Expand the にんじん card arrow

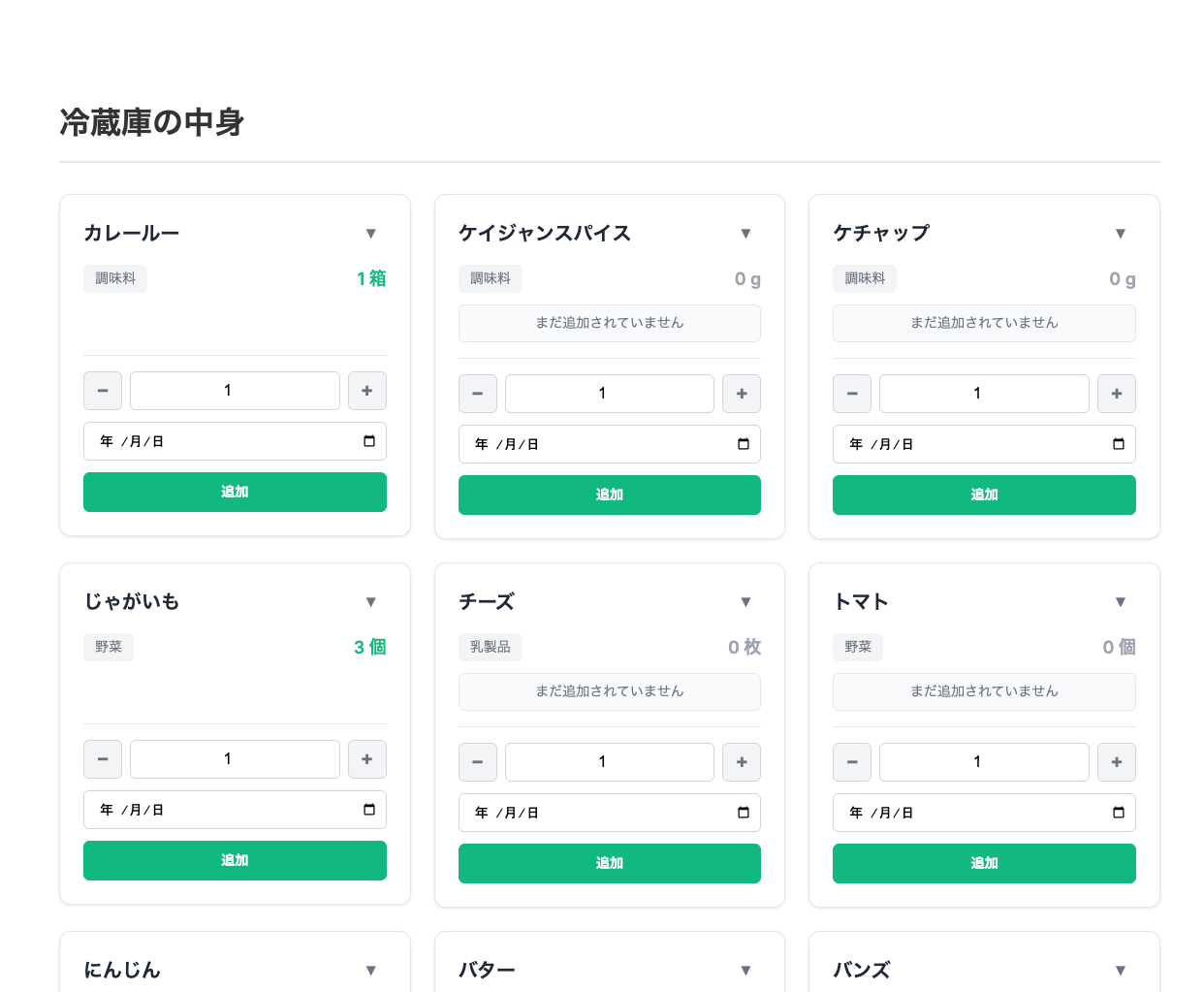370,971
